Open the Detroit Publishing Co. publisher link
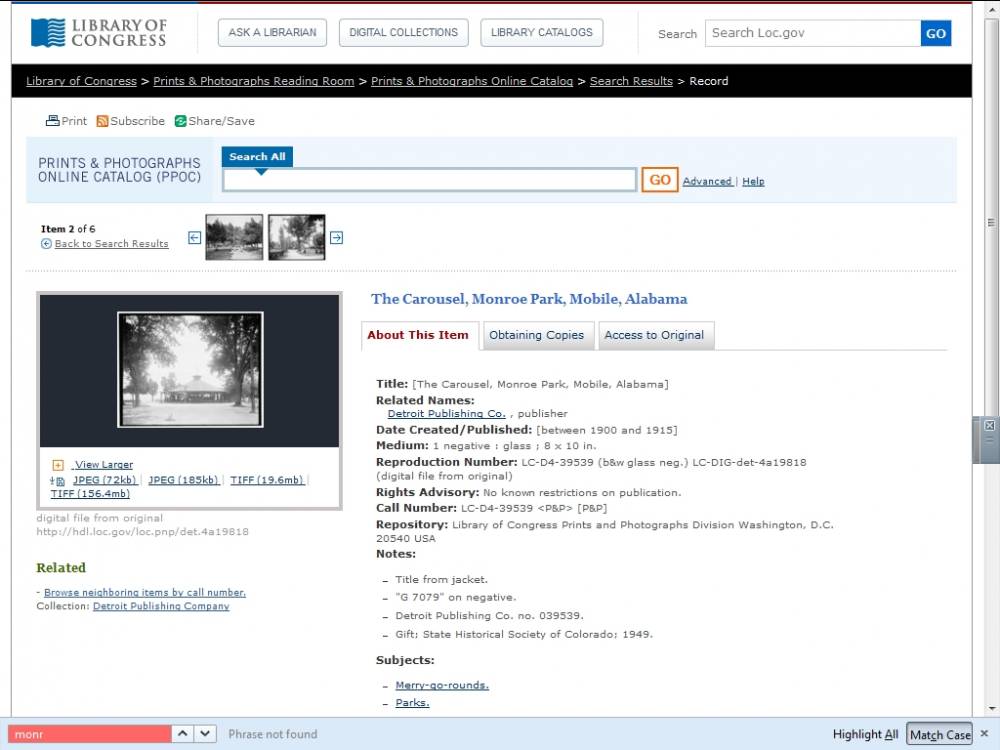The image size is (1000, 750). click(446, 413)
